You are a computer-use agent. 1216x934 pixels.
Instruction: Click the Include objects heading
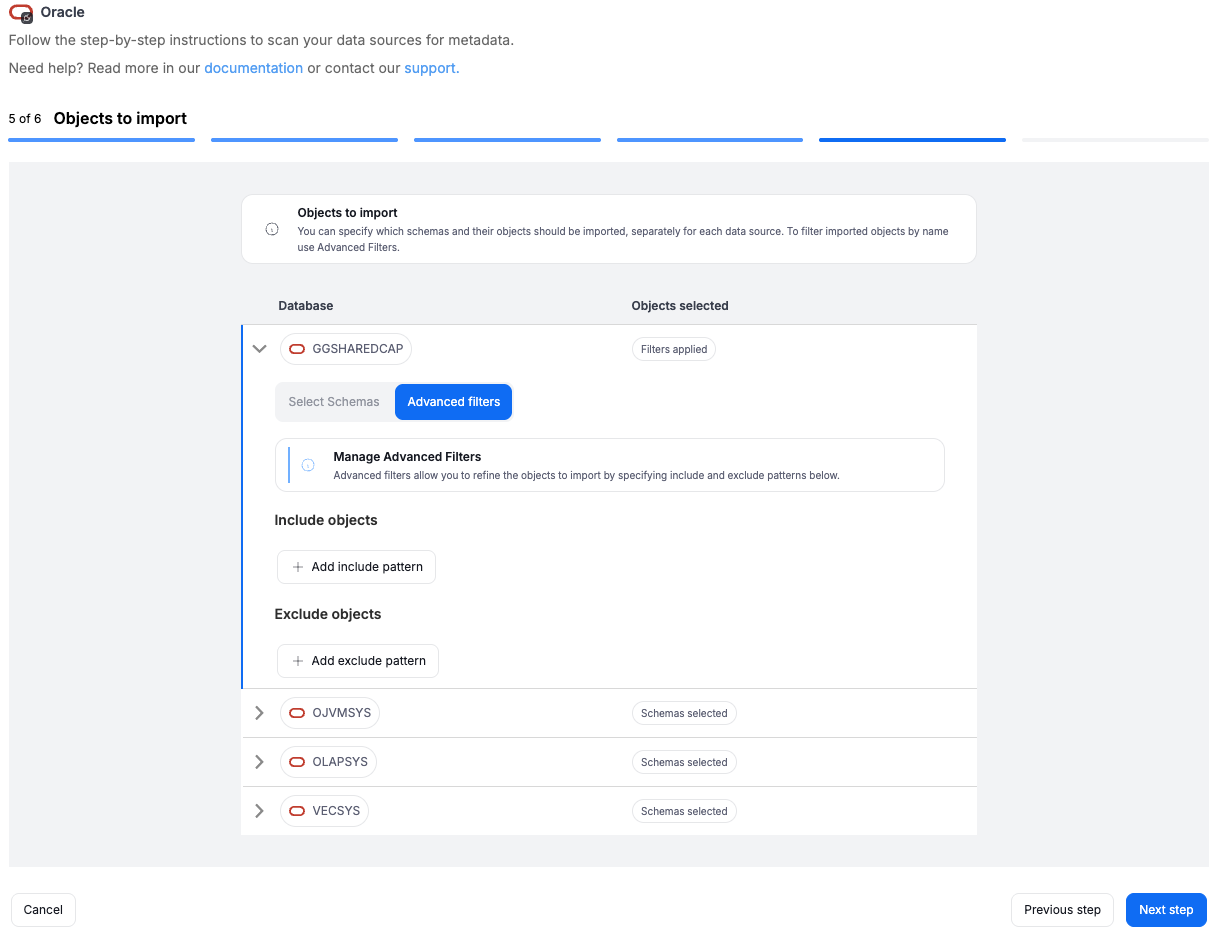click(326, 520)
